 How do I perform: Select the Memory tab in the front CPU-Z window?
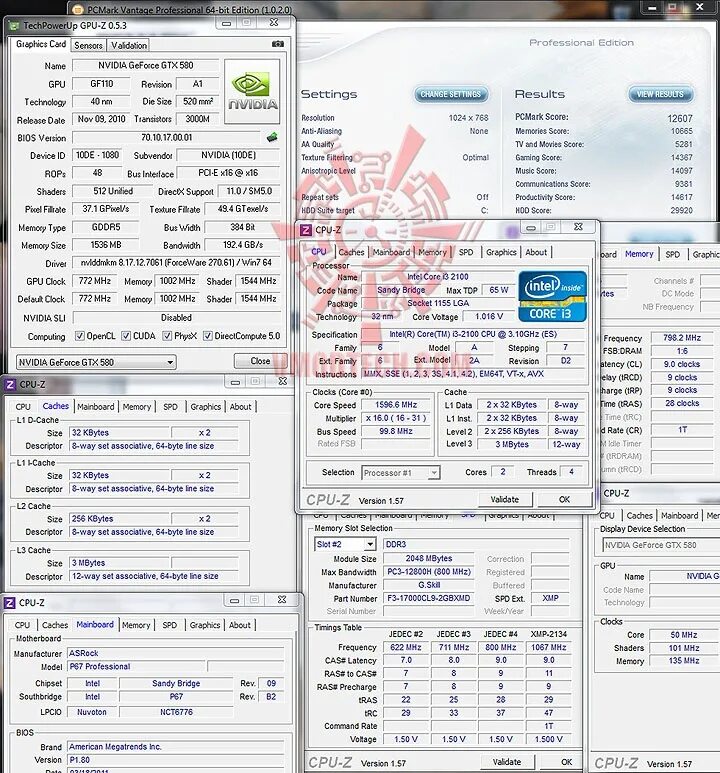tap(432, 252)
